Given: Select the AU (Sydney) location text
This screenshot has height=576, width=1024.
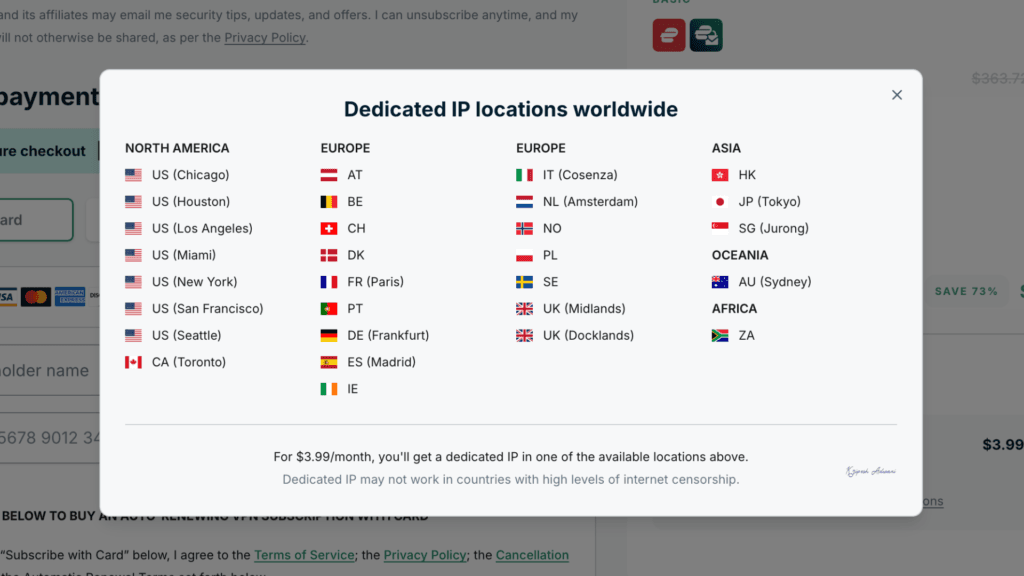Looking at the screenshot, I should point(775,282).
